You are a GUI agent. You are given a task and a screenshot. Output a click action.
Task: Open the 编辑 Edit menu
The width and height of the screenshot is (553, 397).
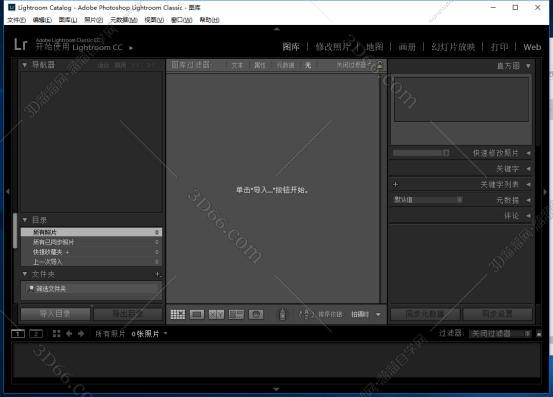point(42,20)
